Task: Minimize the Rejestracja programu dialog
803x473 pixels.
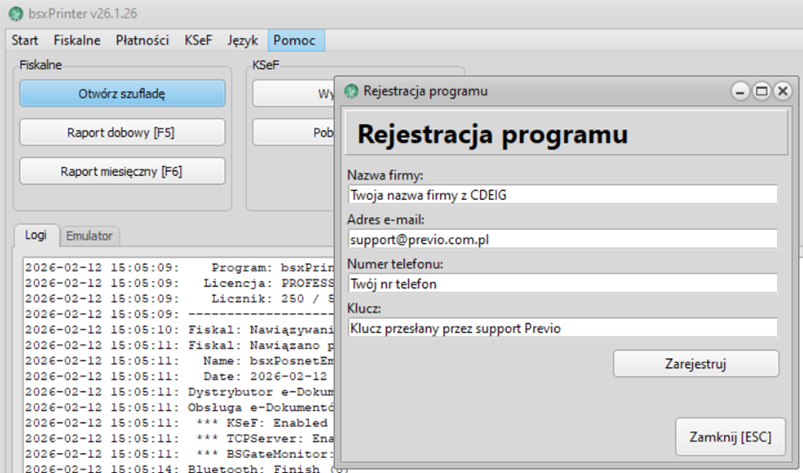Action: point(741,91)
